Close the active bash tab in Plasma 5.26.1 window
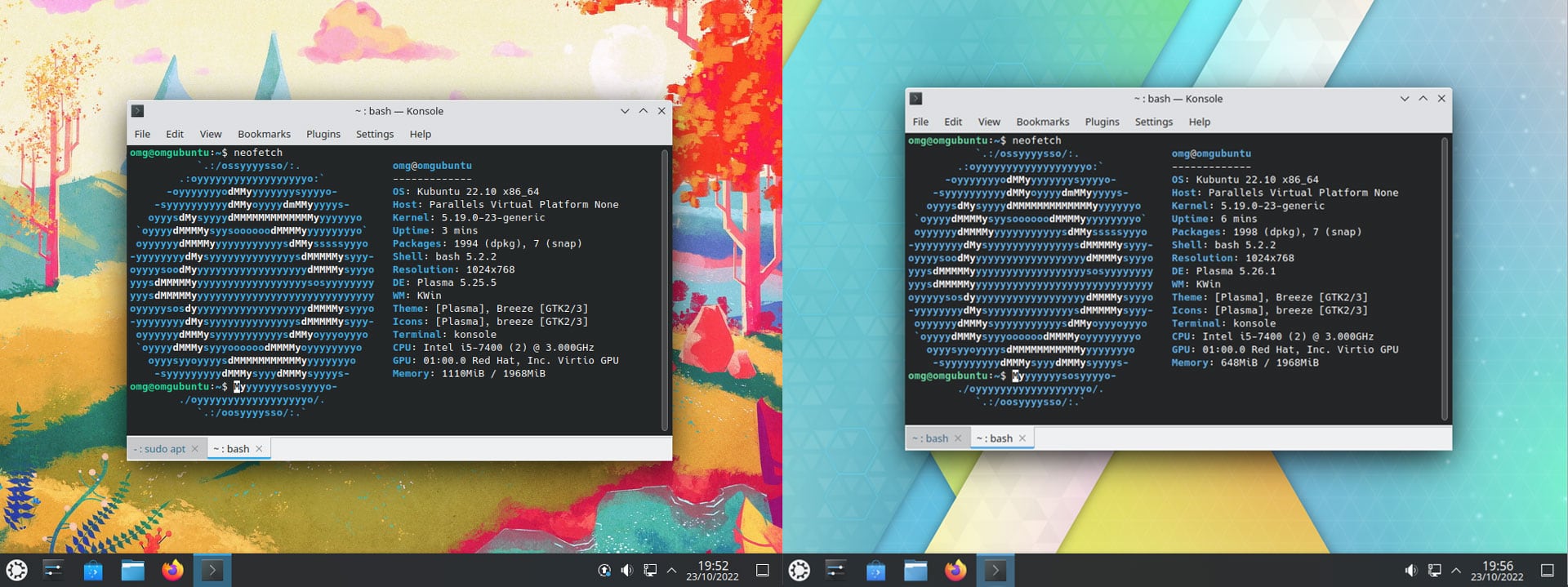 pyautogui.click(x=1022, y=438)
